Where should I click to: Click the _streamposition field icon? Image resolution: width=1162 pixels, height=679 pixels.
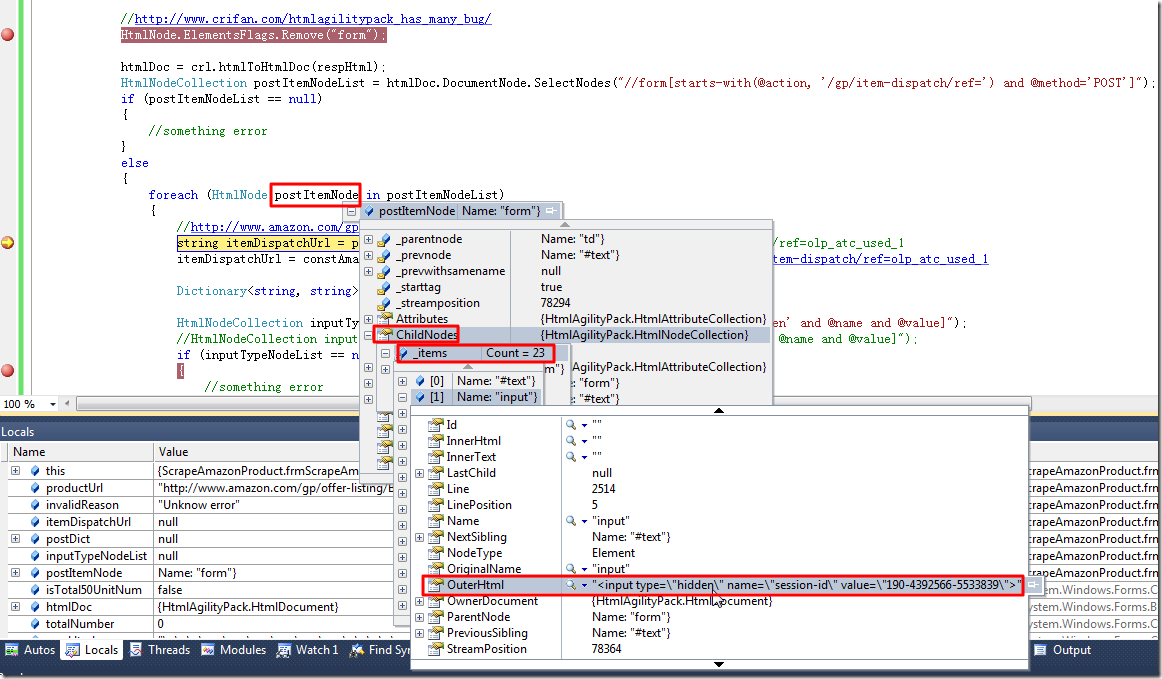[x=383, y=303]
